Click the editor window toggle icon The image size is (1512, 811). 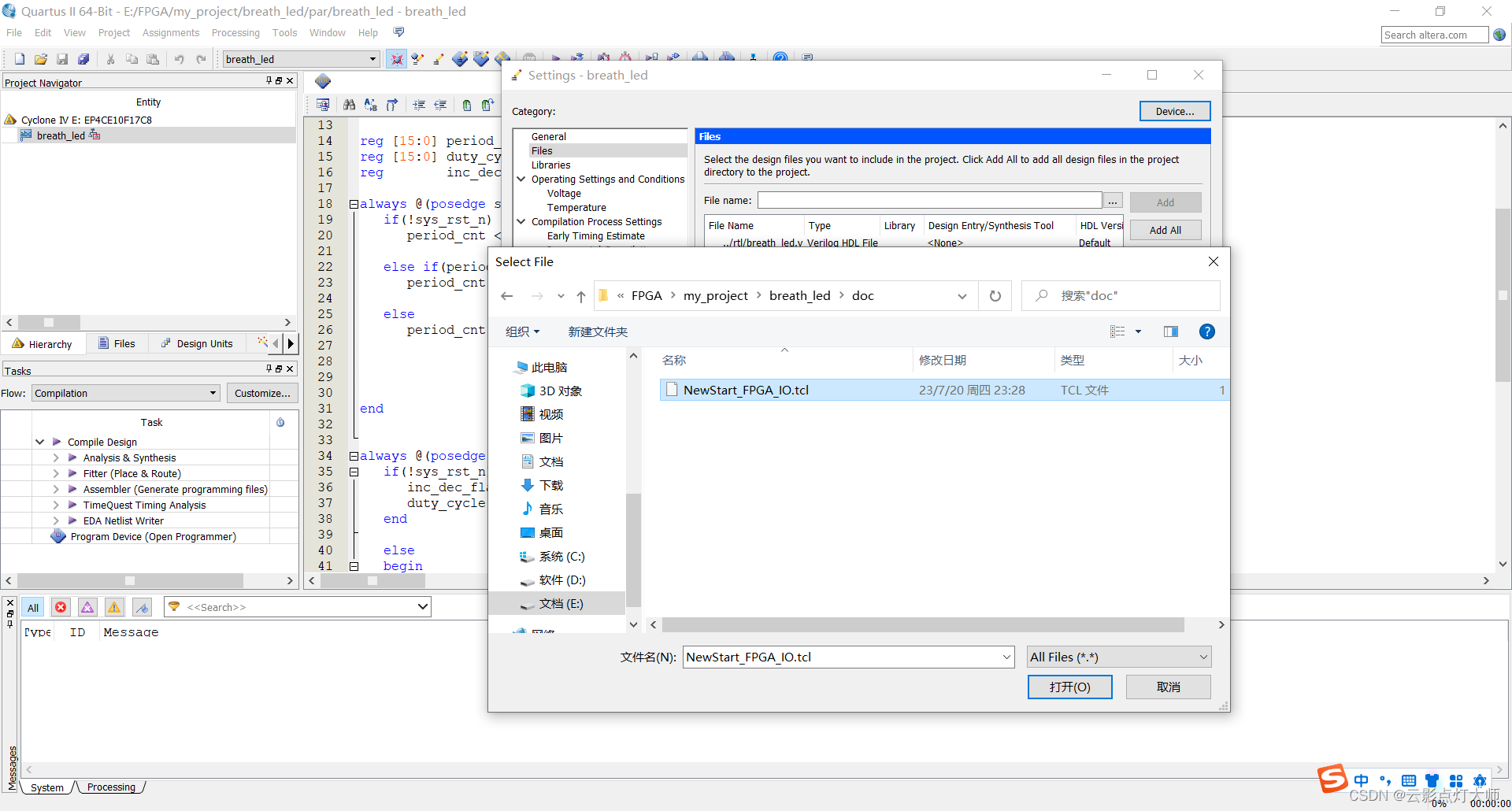click(323, 105)
